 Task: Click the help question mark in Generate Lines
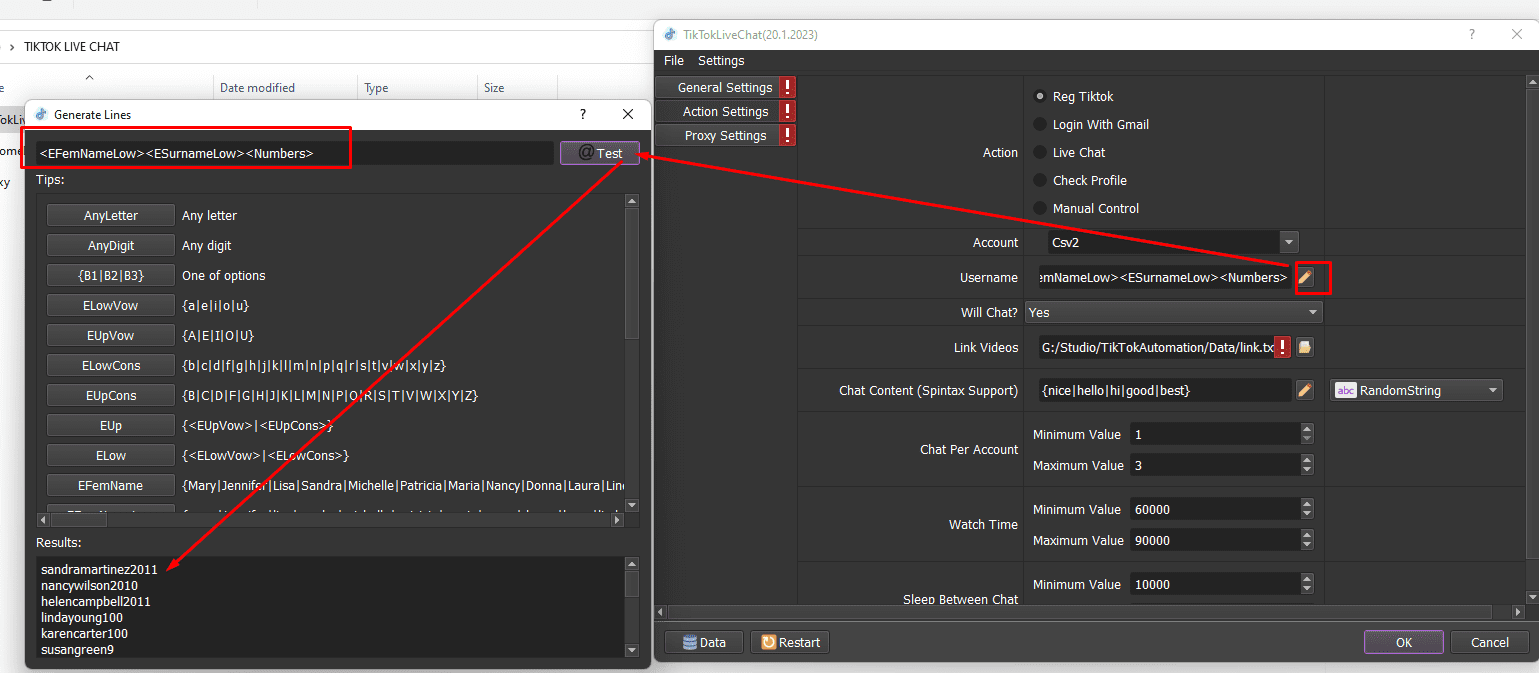pos(583,115)
